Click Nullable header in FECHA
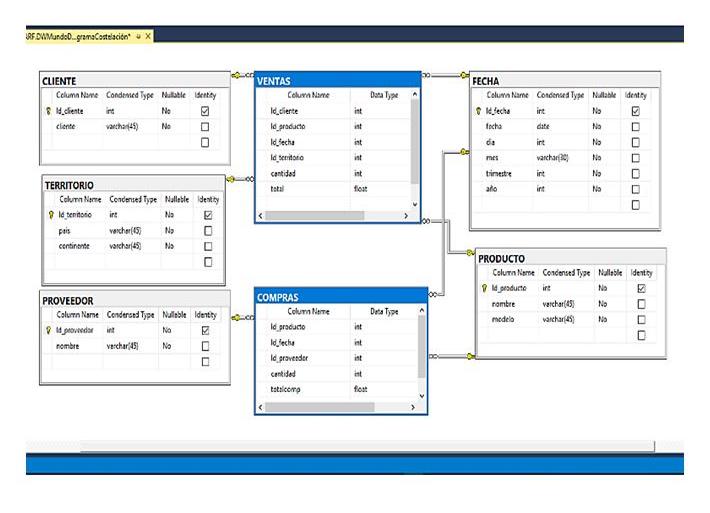 coord(604,95)
